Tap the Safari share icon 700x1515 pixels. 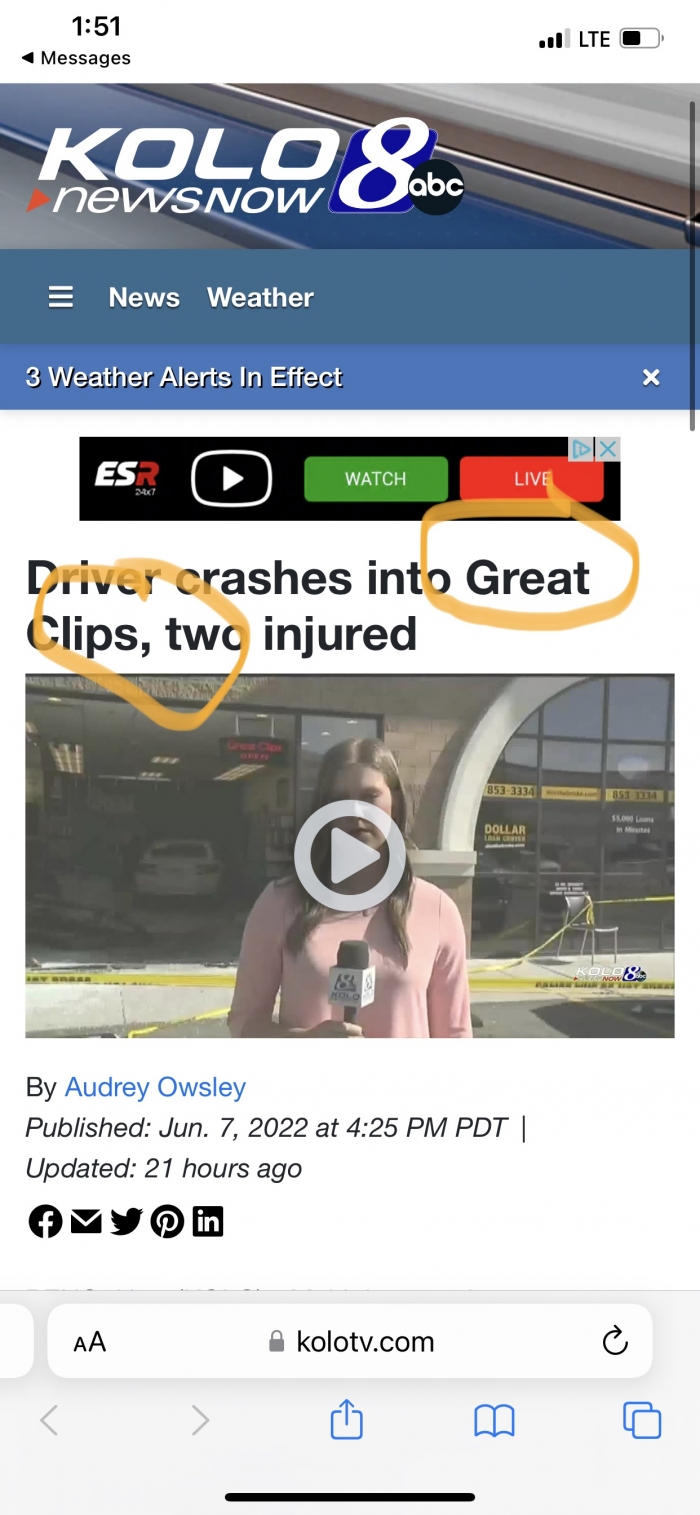tap(346, 1419)
